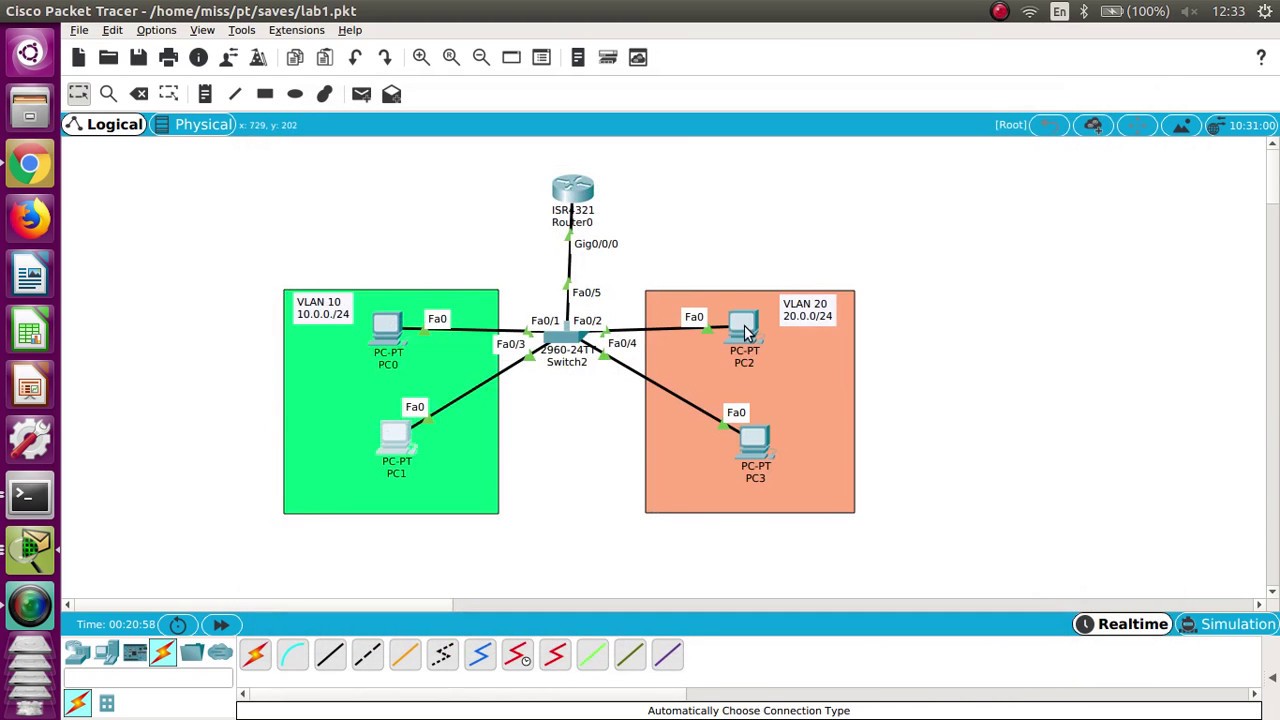1280x720 pixels.
Task: Choose the orange Fiber cable
Action: tap(405, 655)
